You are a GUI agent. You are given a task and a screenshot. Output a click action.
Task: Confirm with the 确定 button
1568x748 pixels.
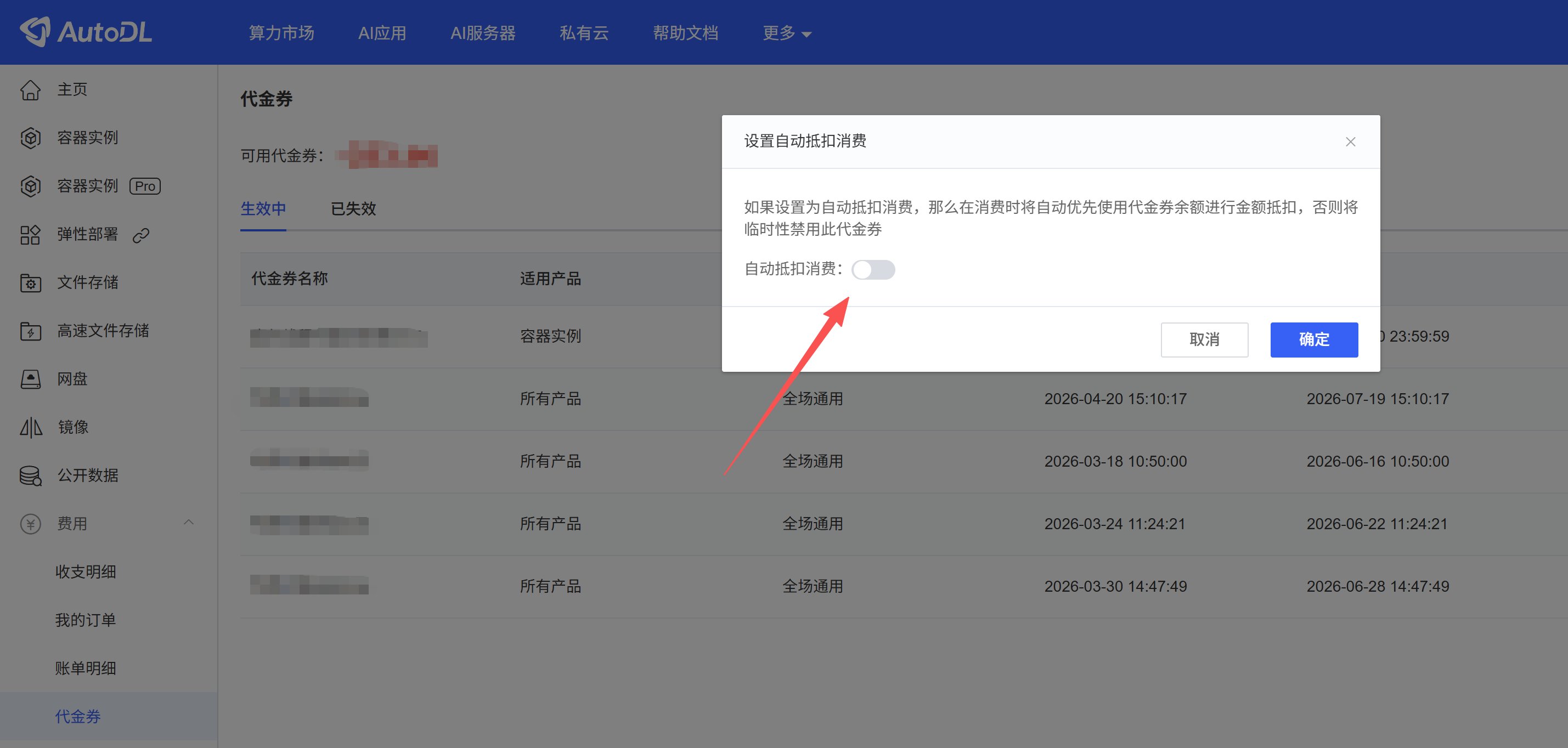(1314, 339)
